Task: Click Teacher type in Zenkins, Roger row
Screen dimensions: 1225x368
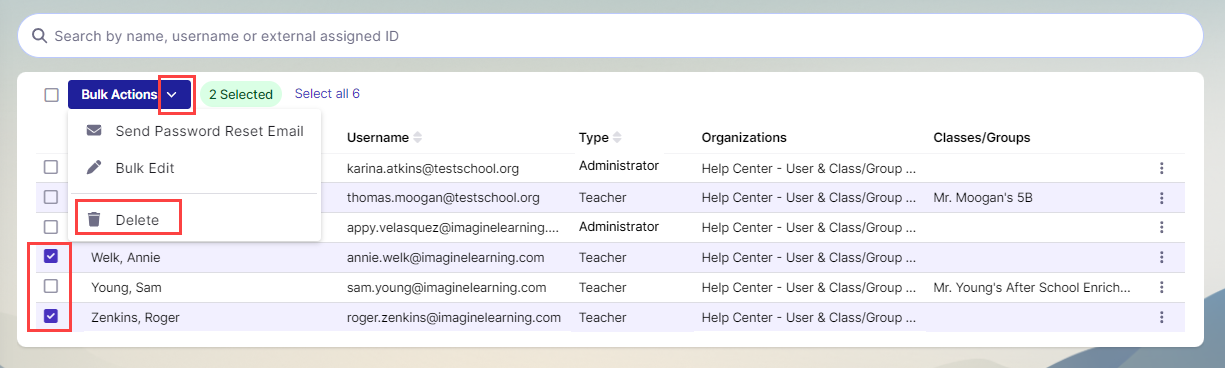Action: pyautogui.click(x=603, y=317)
